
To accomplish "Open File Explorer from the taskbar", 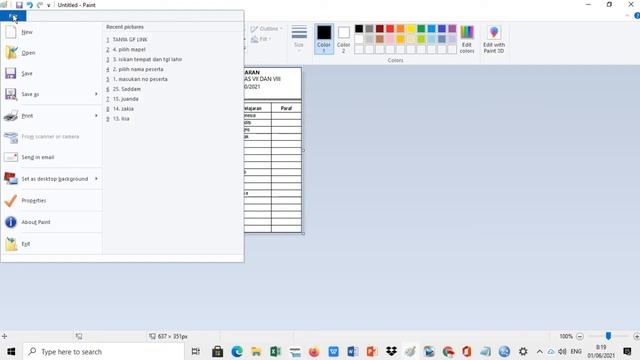I will (256, 351).
